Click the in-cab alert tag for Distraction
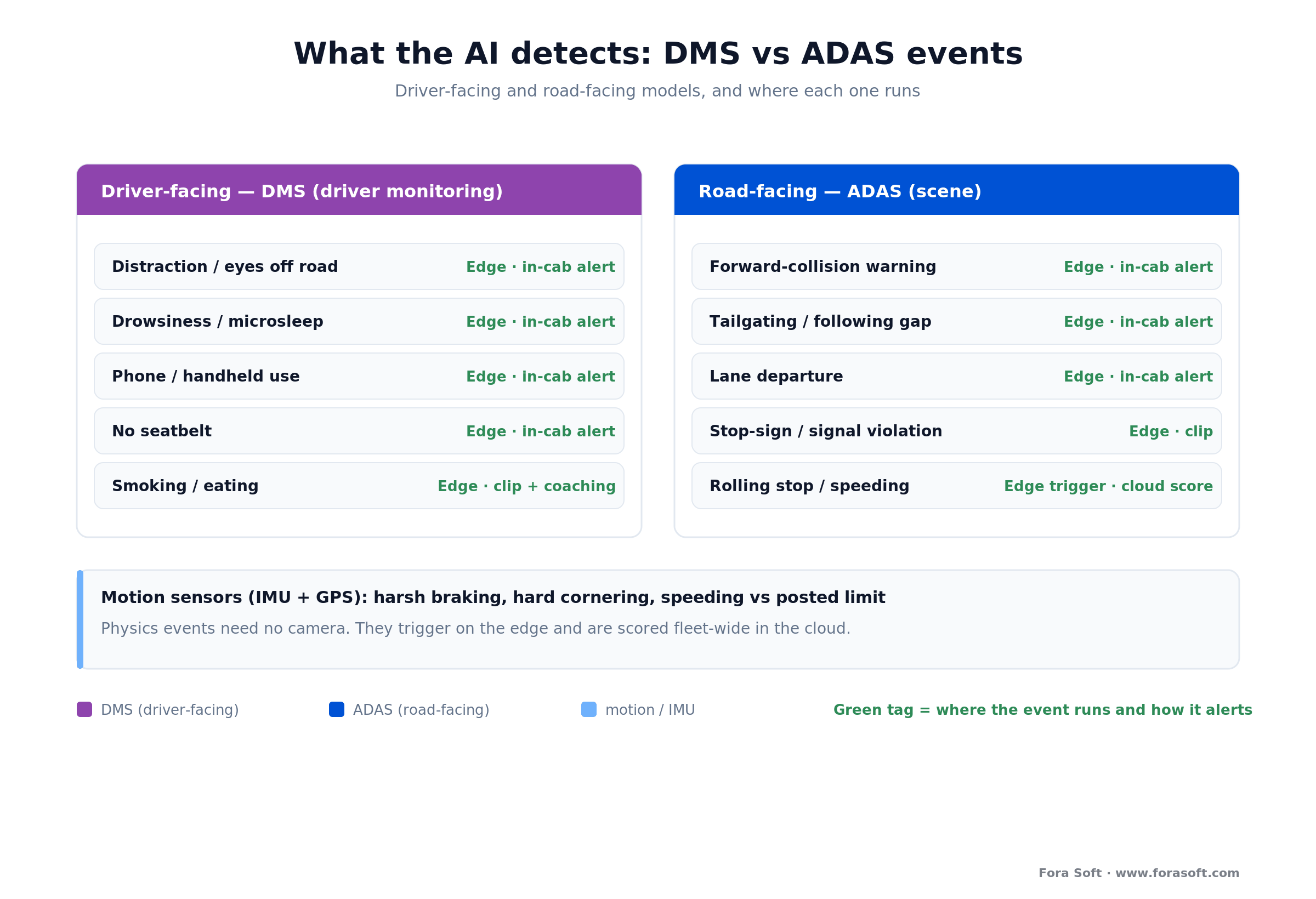The width and height of the screenshot is (1316, 899). click(x=540, y=267)
